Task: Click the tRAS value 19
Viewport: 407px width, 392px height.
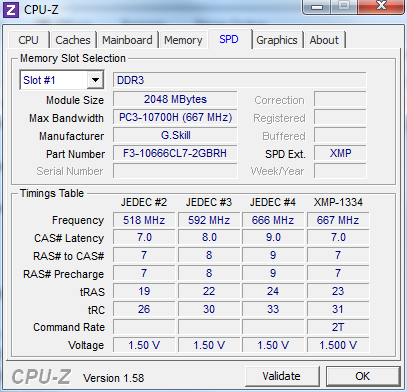Action: [x=144, y=291]
